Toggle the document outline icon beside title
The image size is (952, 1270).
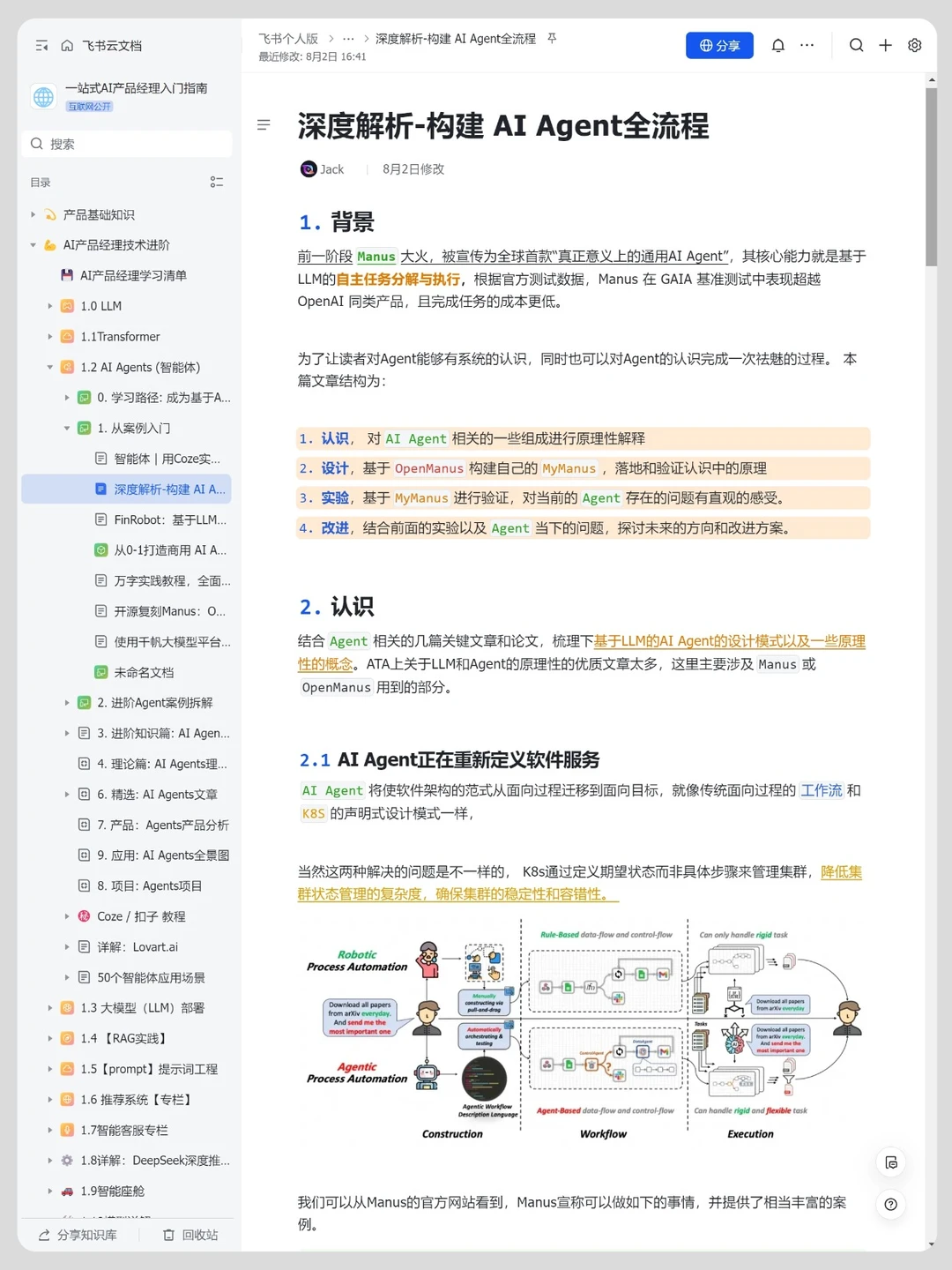(x=264, y=125)
